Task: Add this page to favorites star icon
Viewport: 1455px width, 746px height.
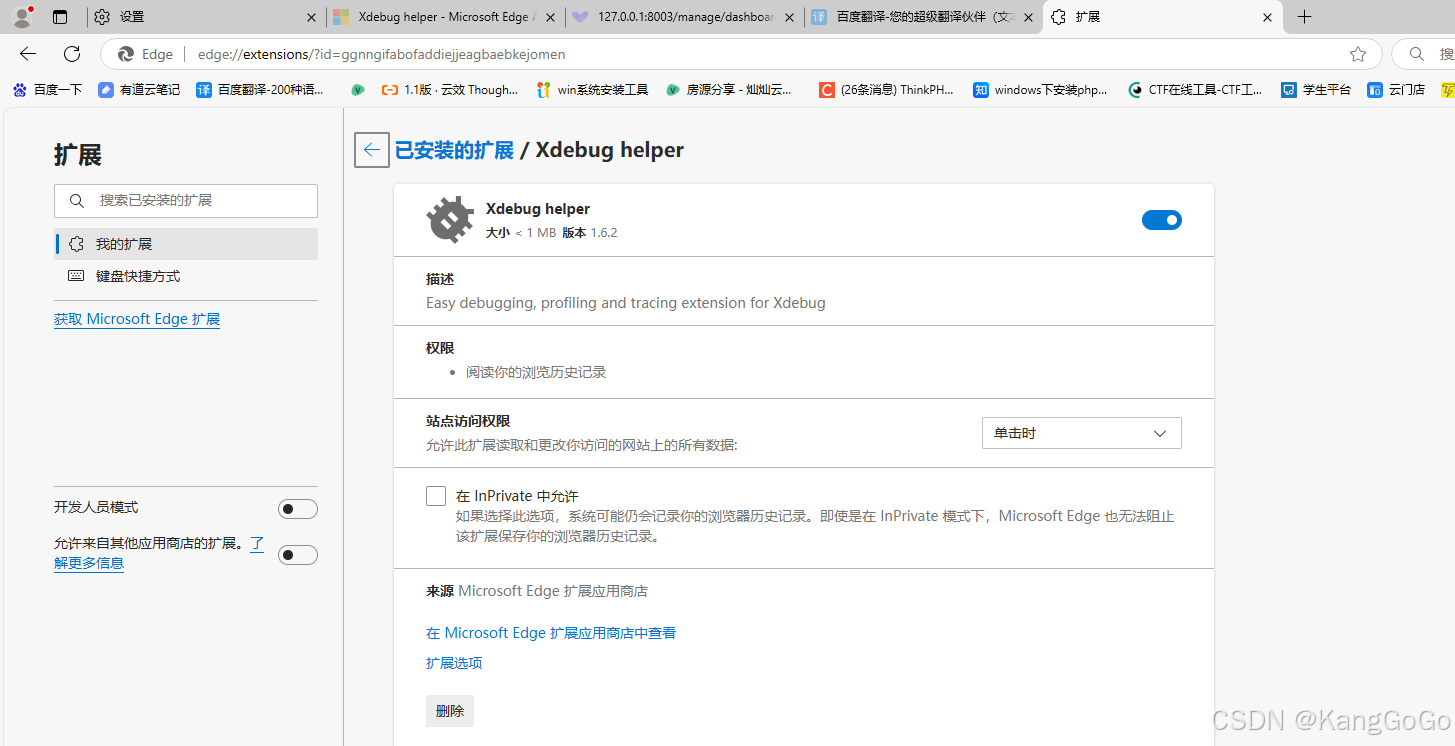Action: pos(1357,54)
